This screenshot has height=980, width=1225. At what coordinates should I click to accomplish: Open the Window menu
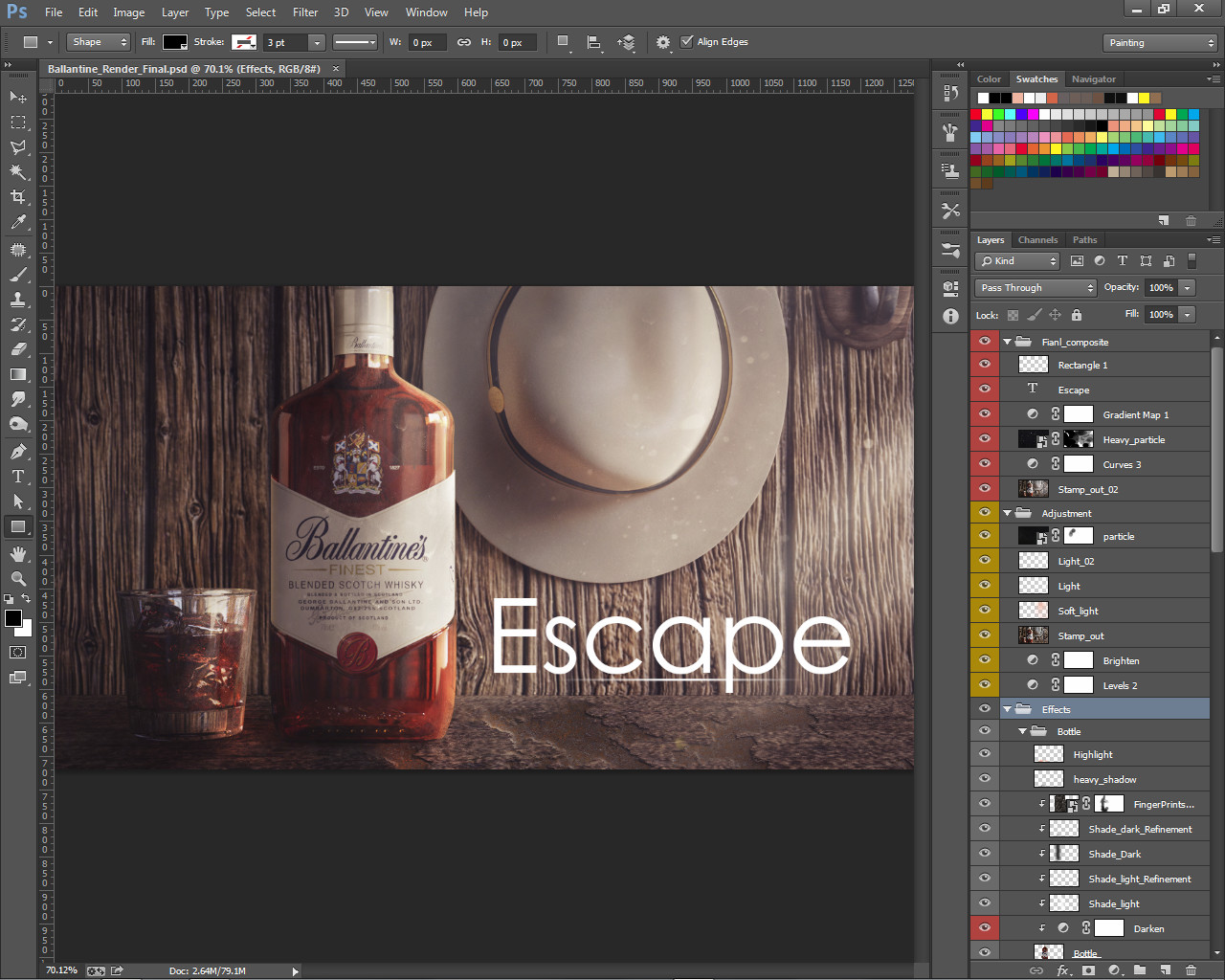(426, 12)
